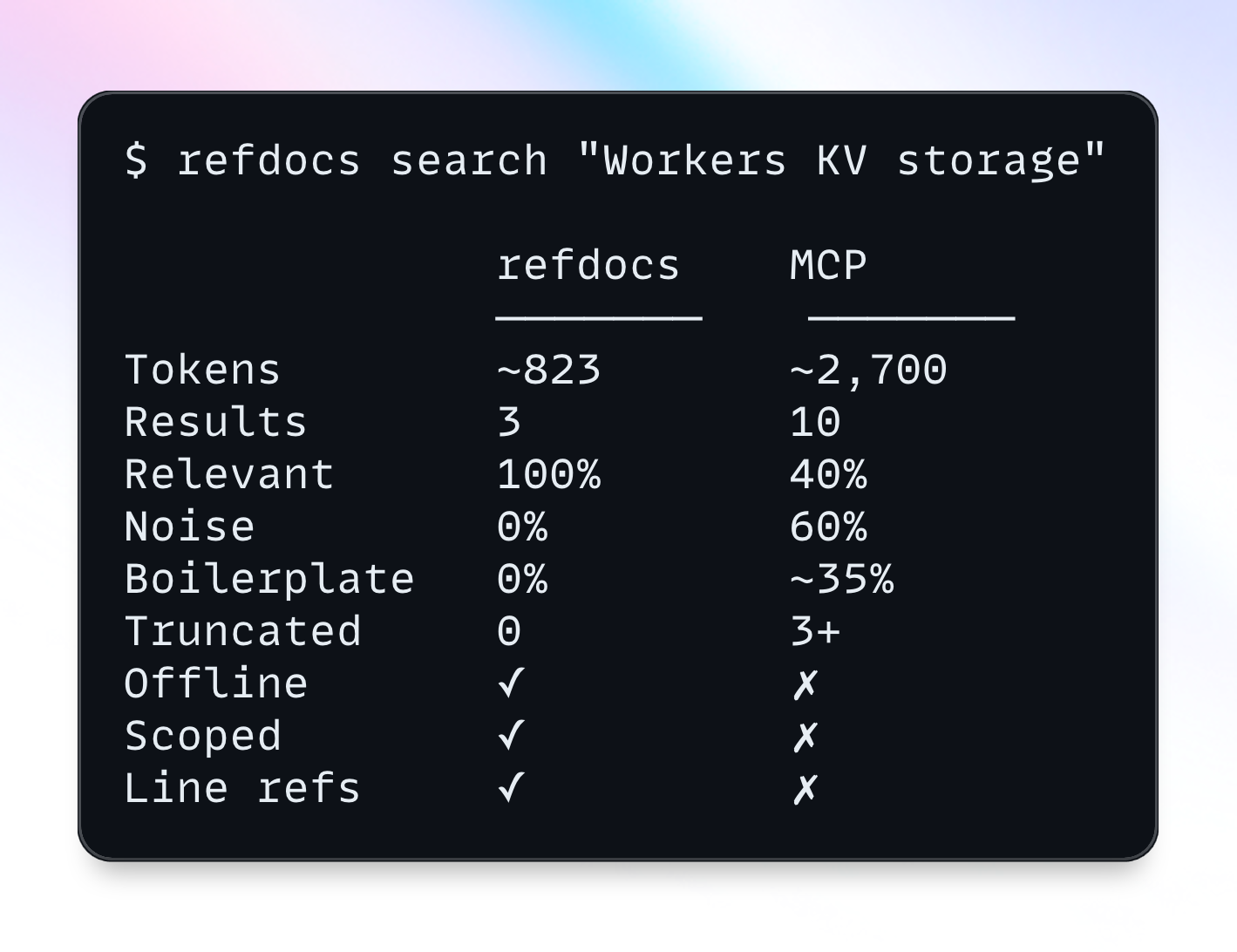Click the checkmark in the Line refs row

coord(511,788)
